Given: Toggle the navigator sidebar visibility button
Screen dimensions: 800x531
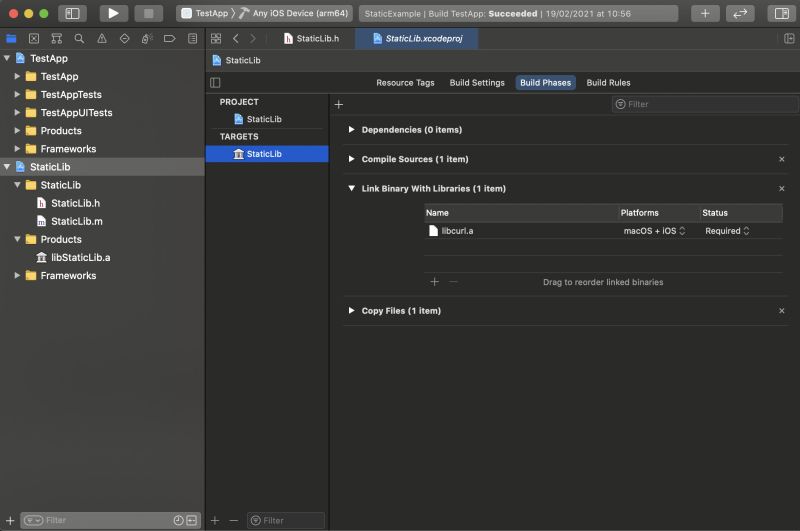Looking at the screenshot, I should click(72, 13).
